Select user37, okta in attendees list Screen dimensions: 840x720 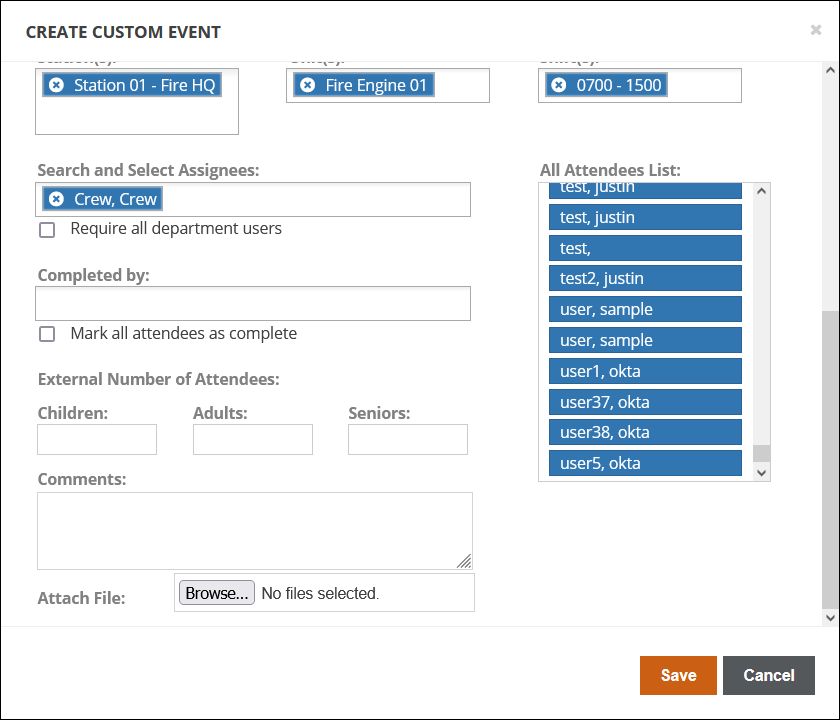point(645,402)
